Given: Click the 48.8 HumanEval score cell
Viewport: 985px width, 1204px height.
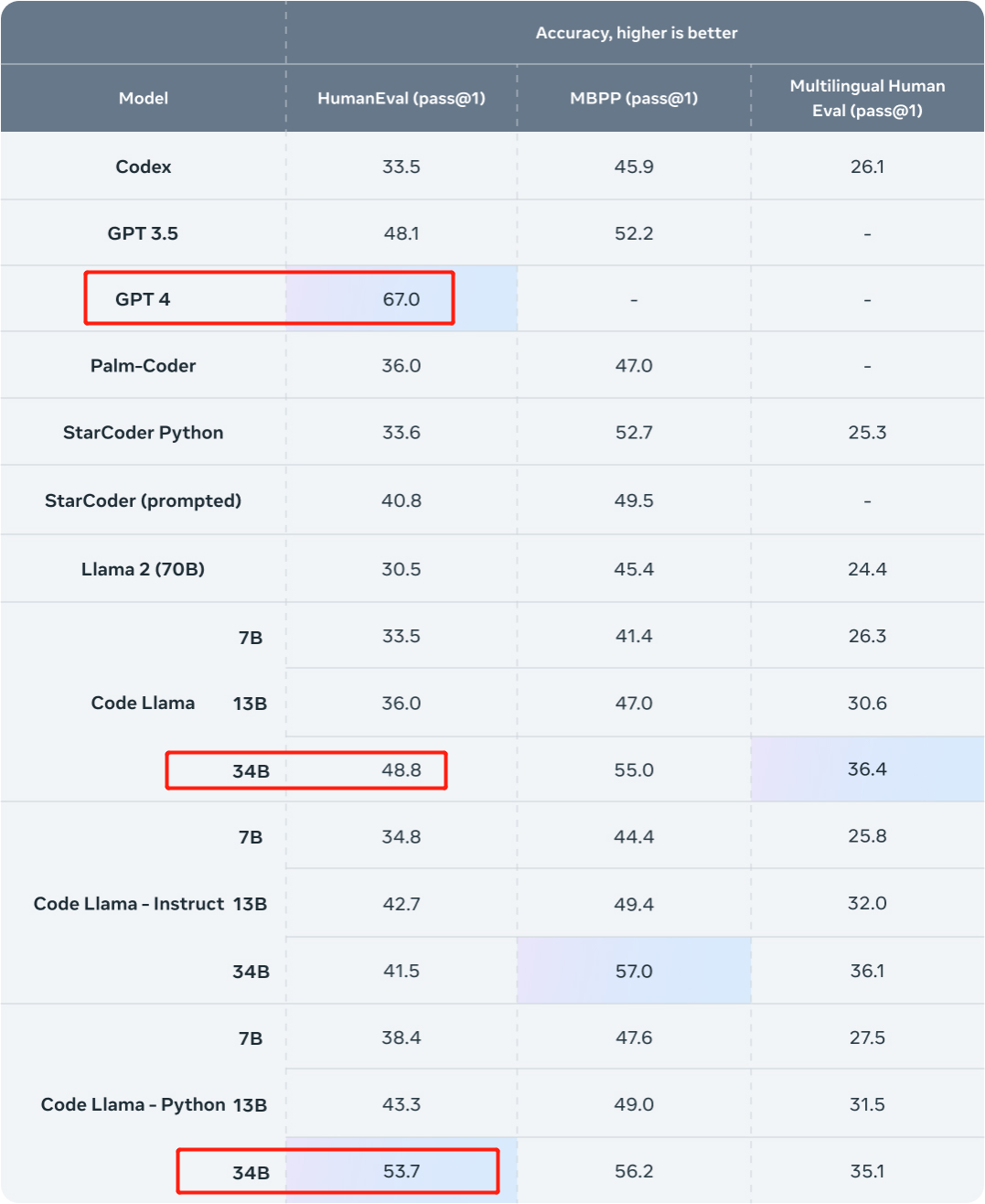Looking at the screenshot, I should tap(401, 769).
